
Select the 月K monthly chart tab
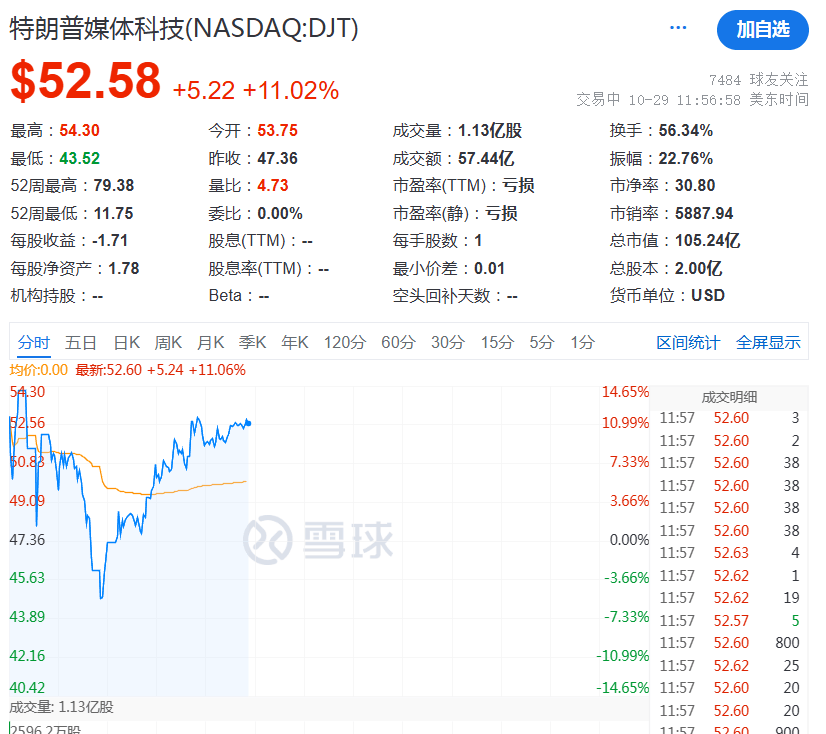point(210,342)
